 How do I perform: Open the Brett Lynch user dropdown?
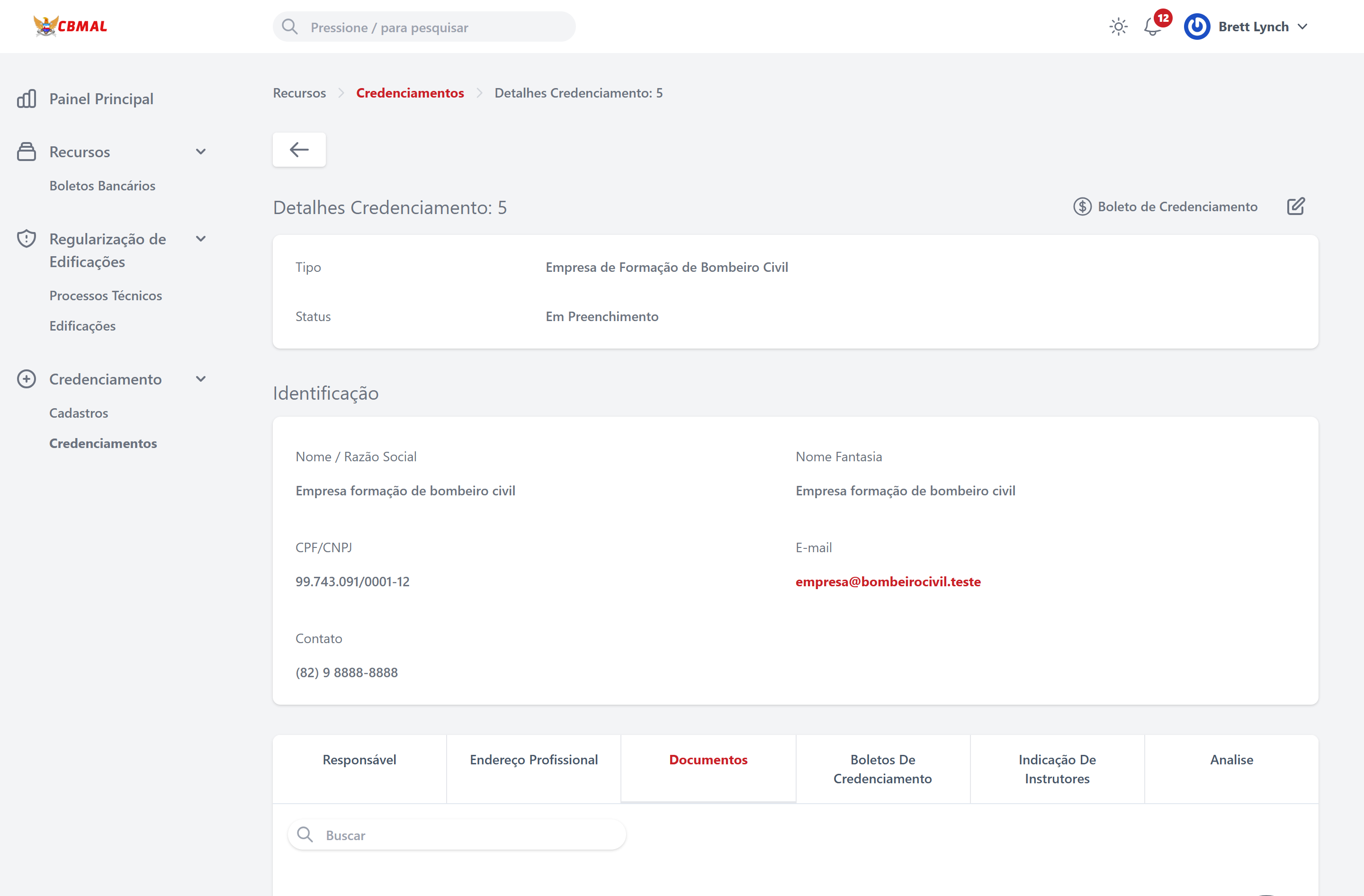(1302, 27)
